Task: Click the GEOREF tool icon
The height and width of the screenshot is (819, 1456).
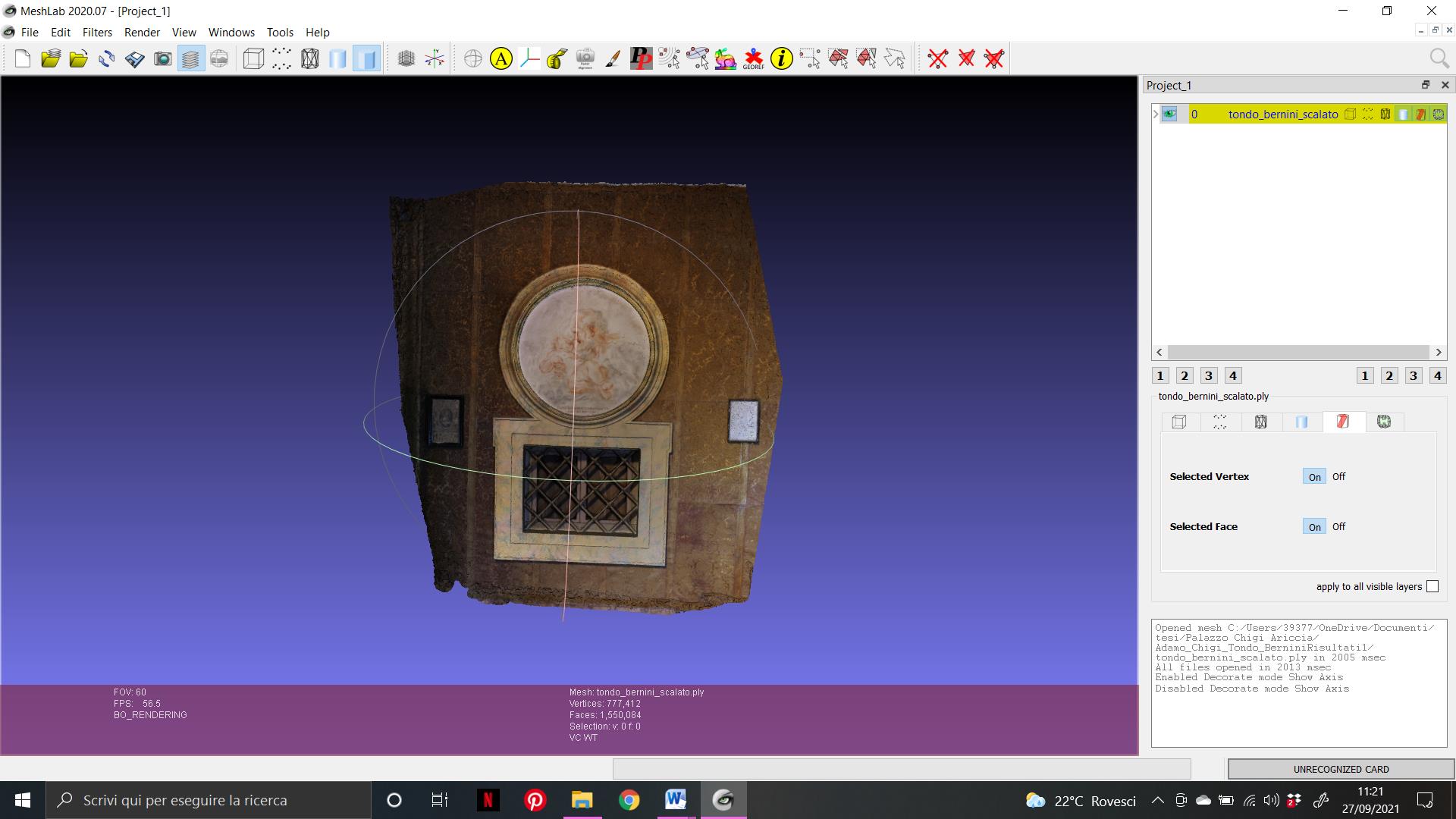Action: point(754,58)
